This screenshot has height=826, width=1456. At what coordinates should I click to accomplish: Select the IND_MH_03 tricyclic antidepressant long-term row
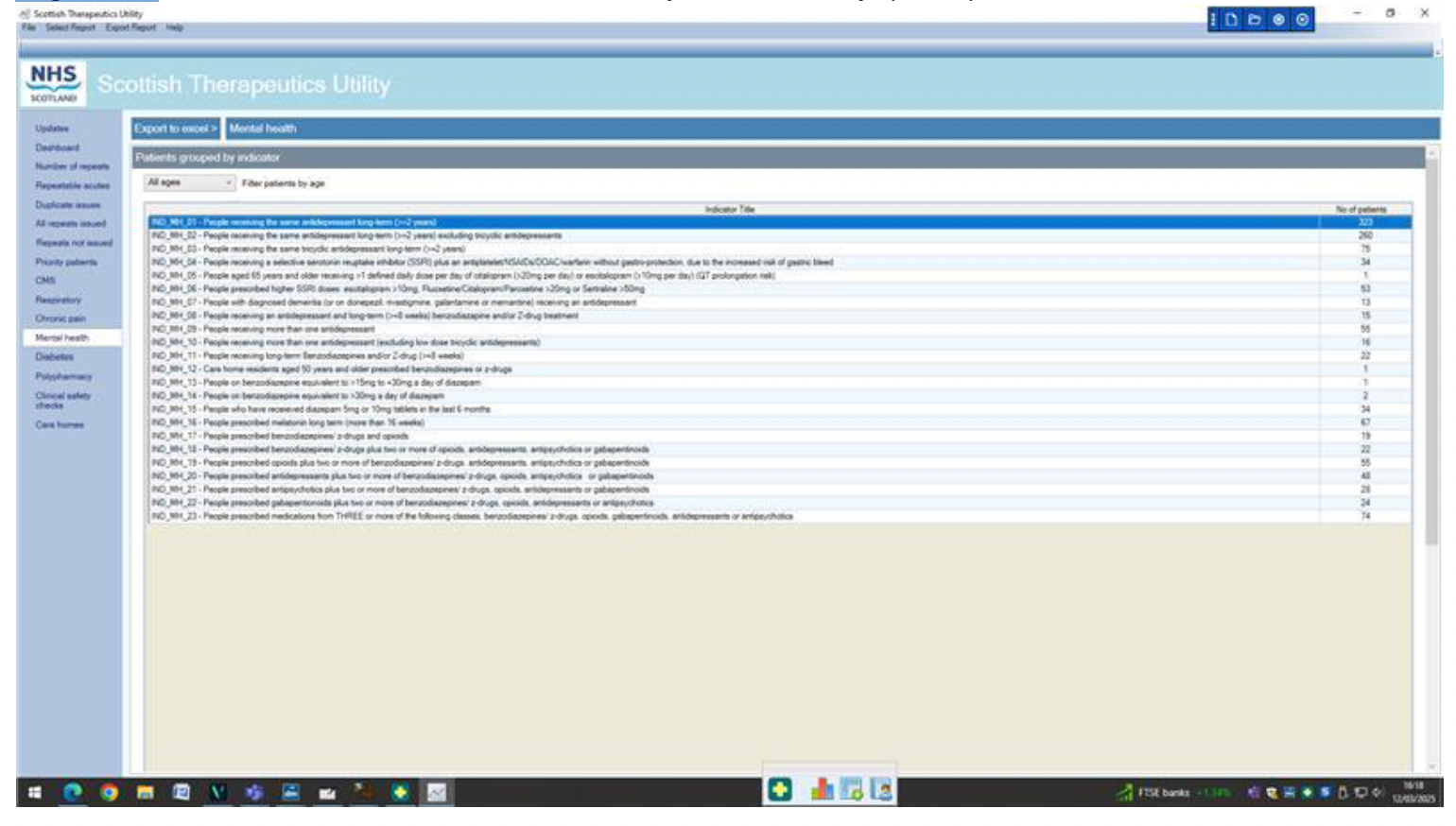(x=779, y=249)
